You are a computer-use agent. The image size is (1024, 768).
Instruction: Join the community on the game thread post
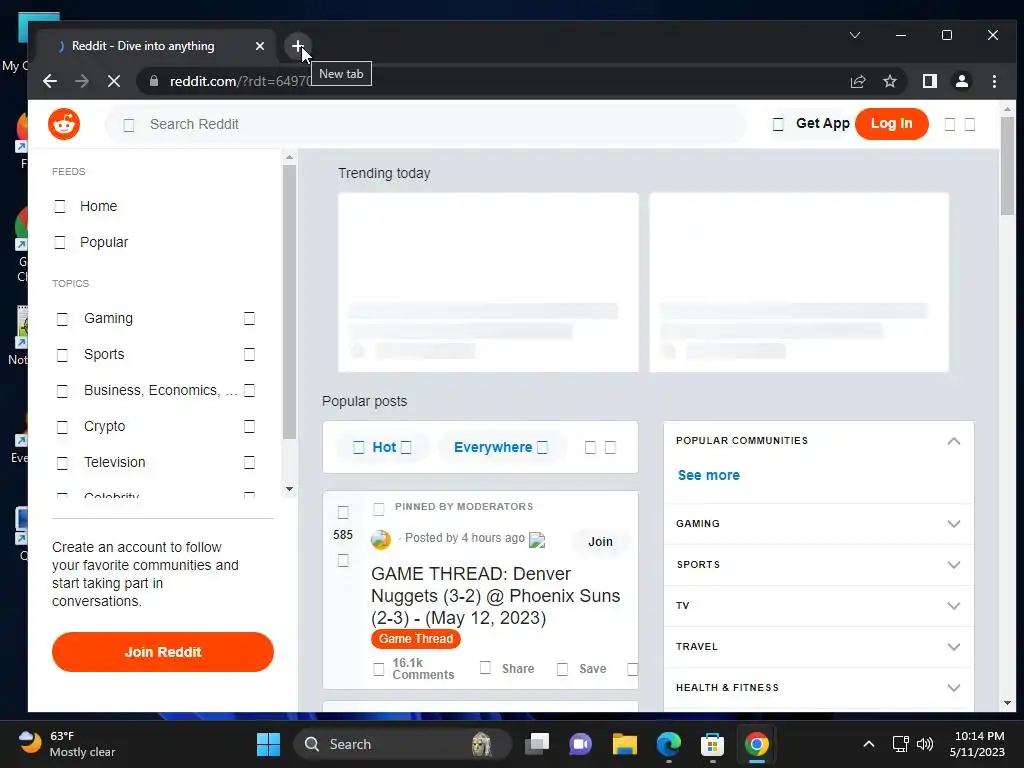point(600,541)
